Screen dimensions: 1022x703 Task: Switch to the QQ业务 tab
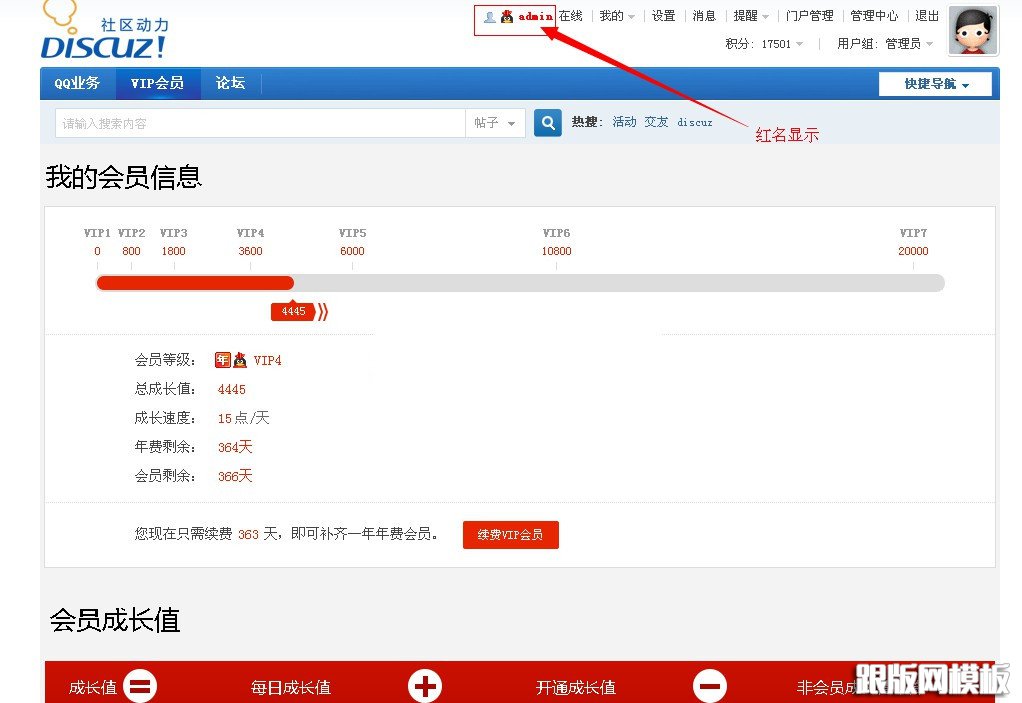point(78,83)
